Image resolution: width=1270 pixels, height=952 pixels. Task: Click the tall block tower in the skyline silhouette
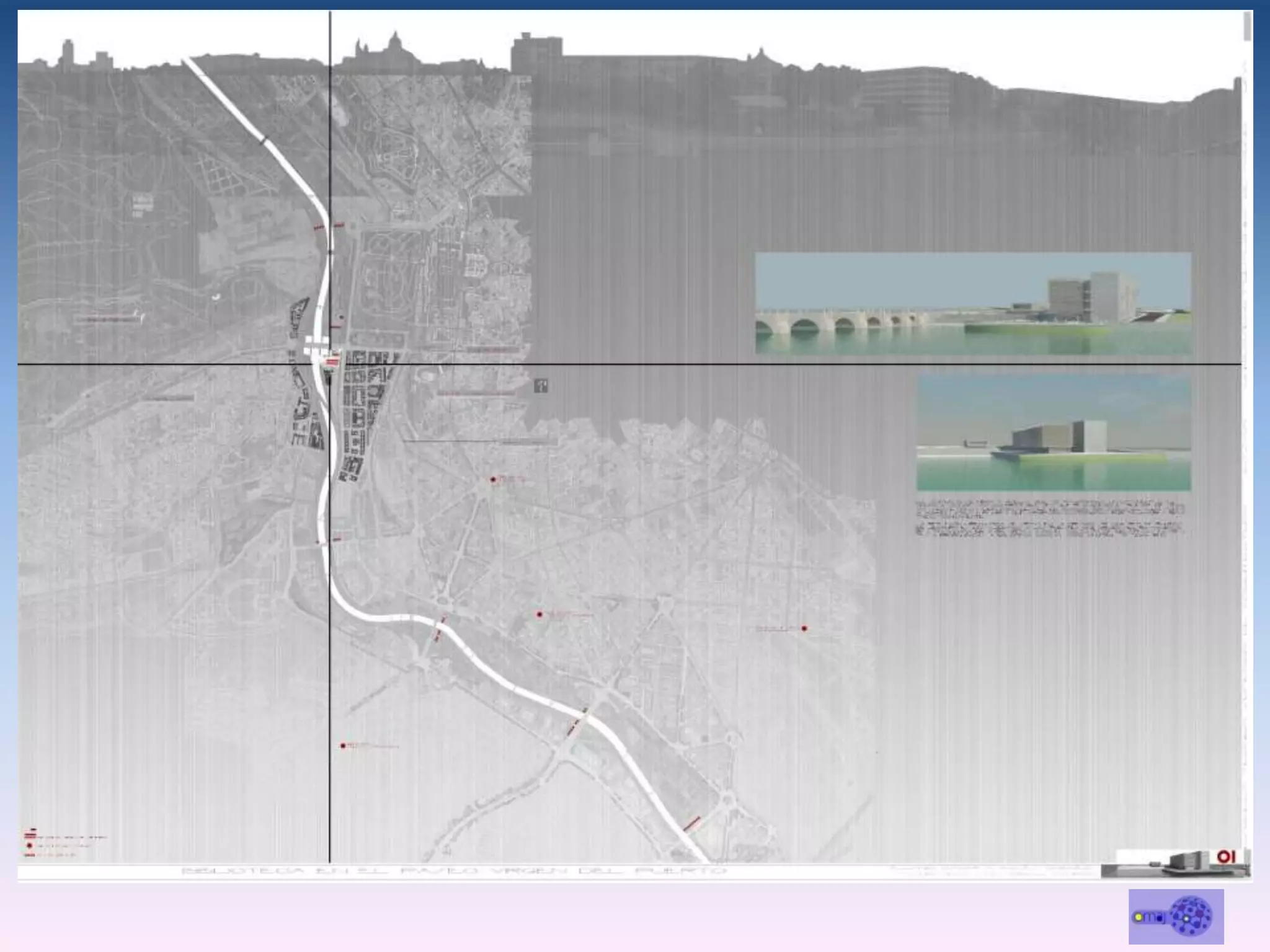point(536,53)
